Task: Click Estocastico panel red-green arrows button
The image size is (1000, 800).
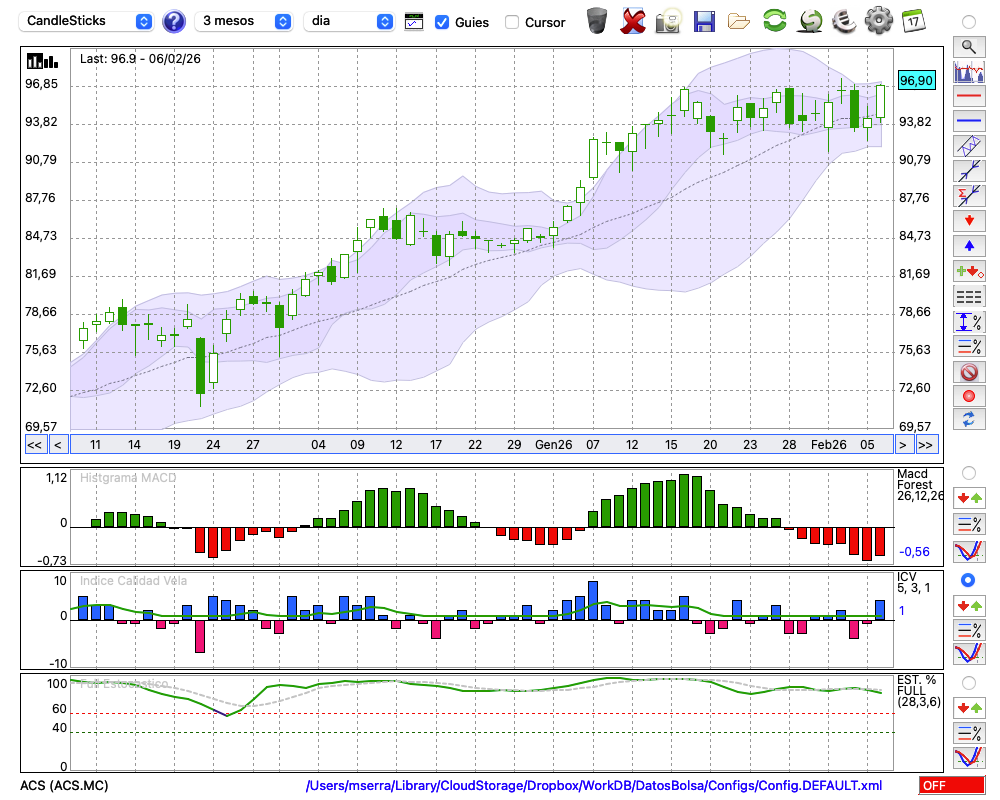Action: tap(969, 707)
